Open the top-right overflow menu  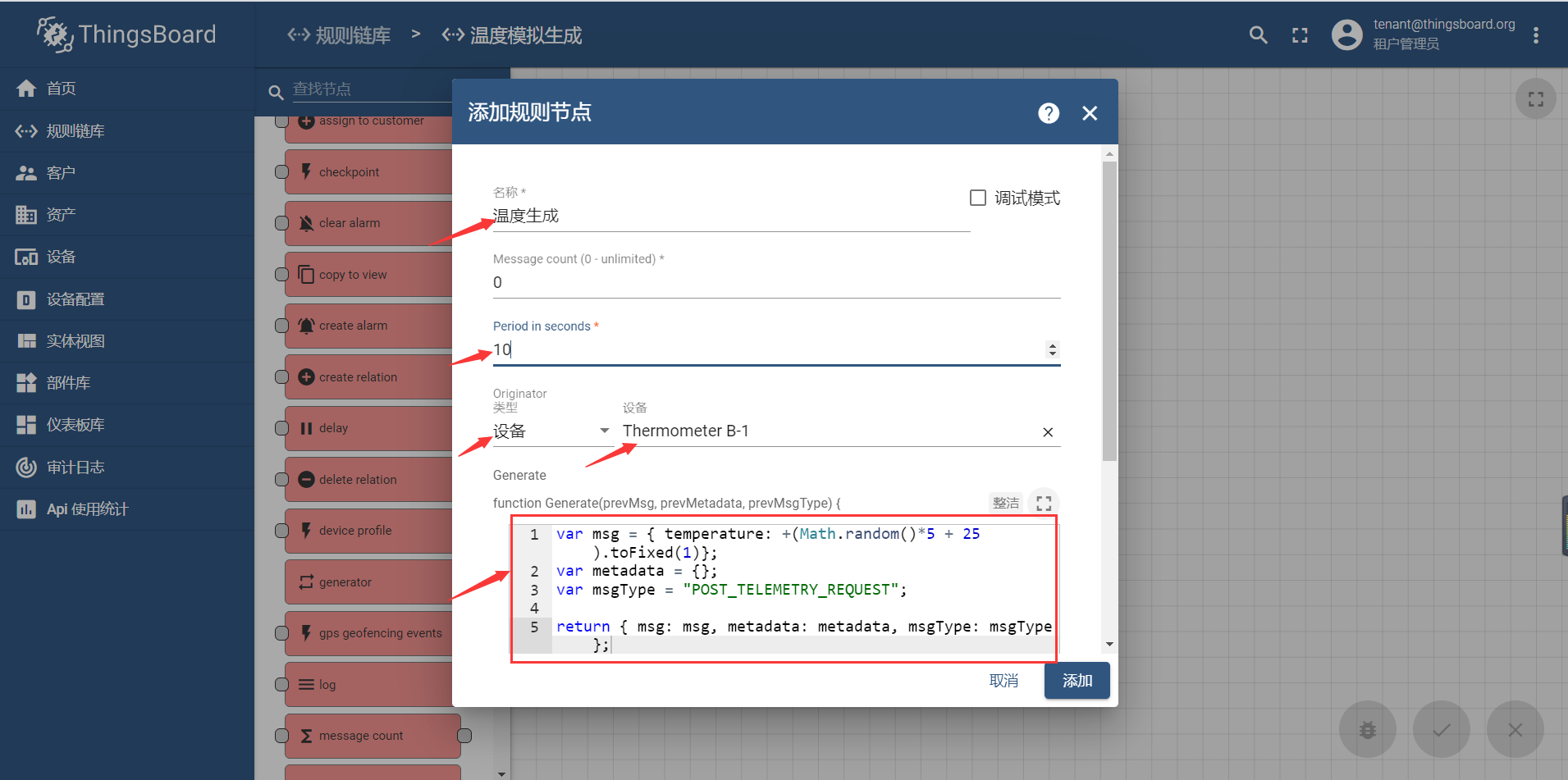1537,35
